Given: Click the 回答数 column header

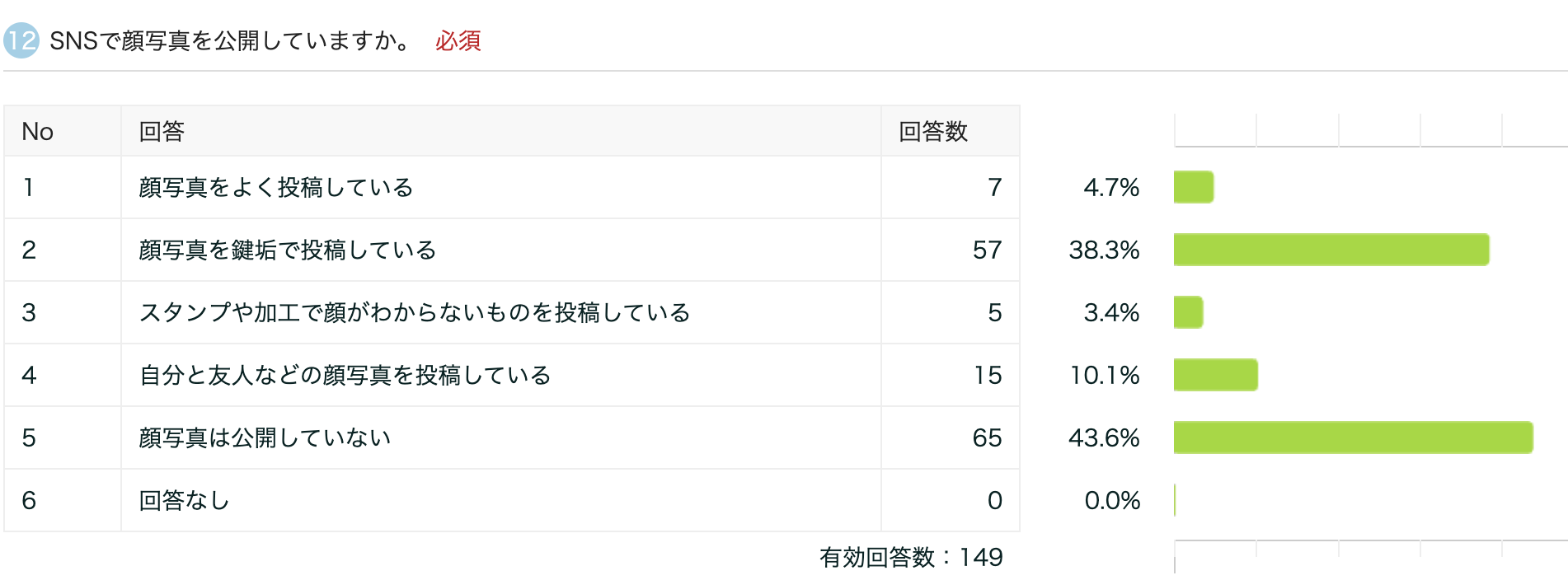Looking at the screenshot, I should coord(932,132).
